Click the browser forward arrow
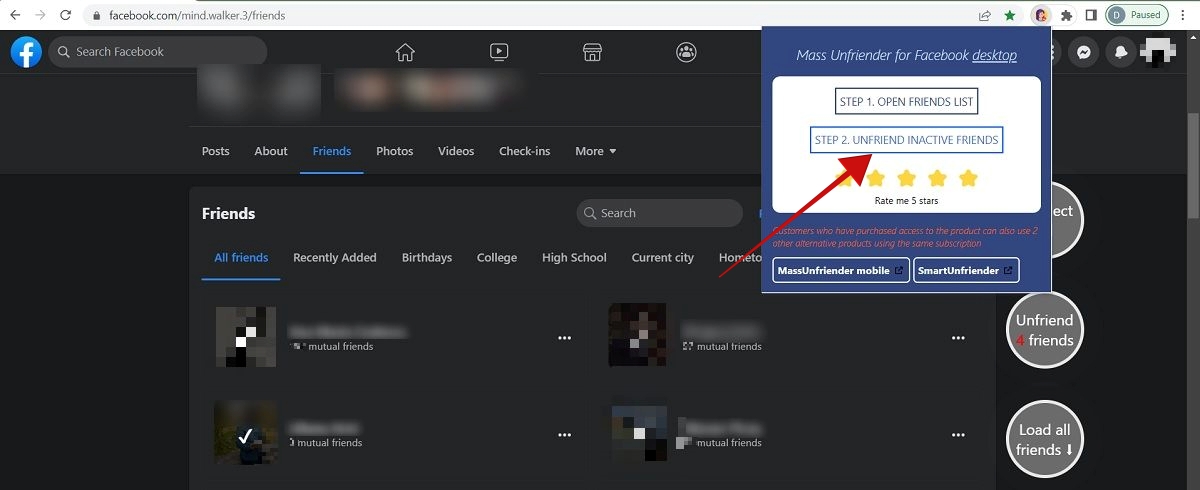Image resolution: width=1200 pixels, height=490 pixels. click(x=40, y=16)
